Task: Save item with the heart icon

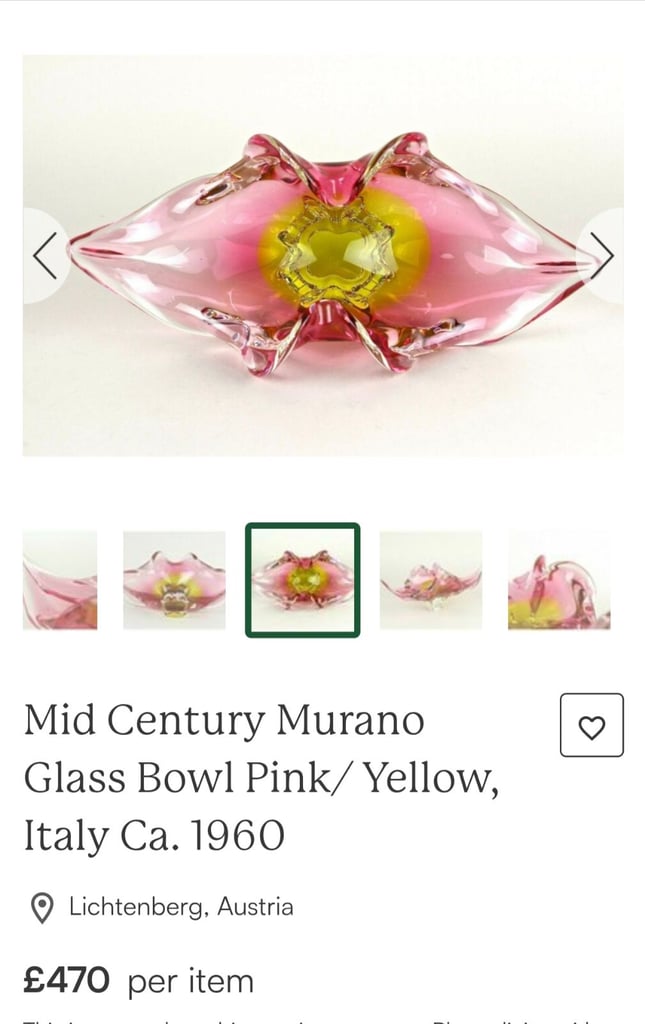Action: click(591, 725)
